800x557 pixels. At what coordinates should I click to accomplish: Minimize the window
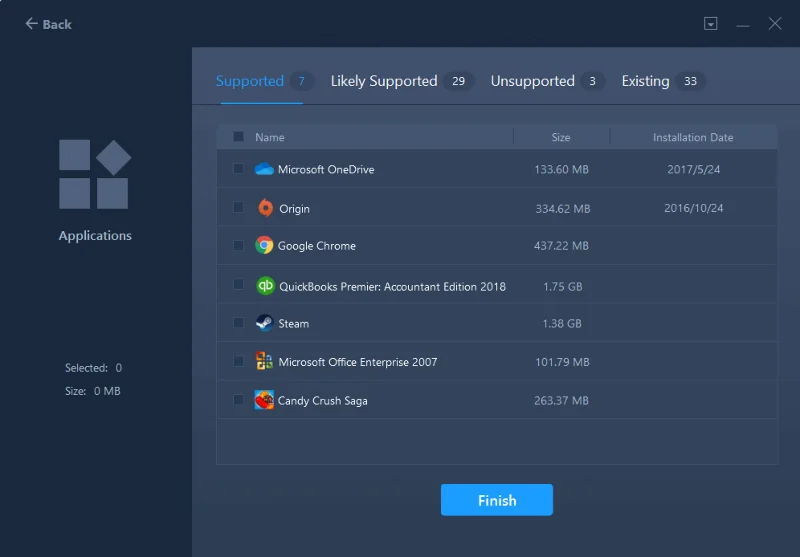tap(742, 24)
